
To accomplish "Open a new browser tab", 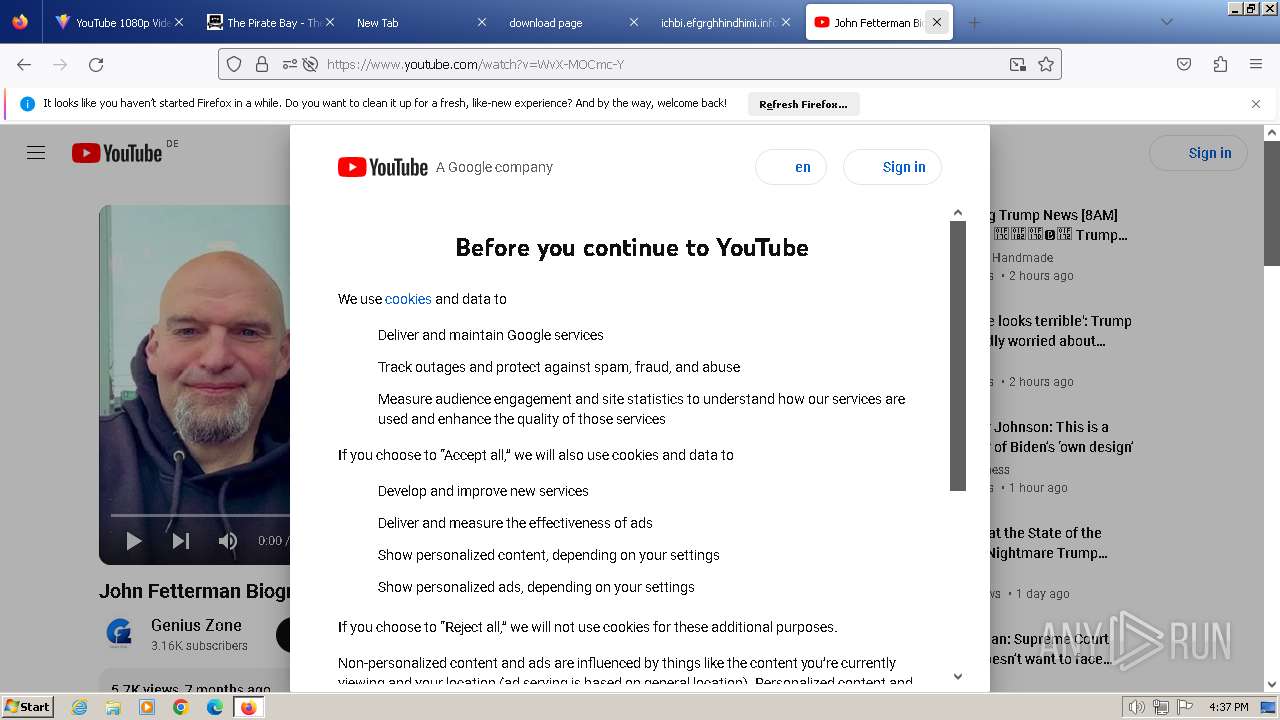I will 975,22.
